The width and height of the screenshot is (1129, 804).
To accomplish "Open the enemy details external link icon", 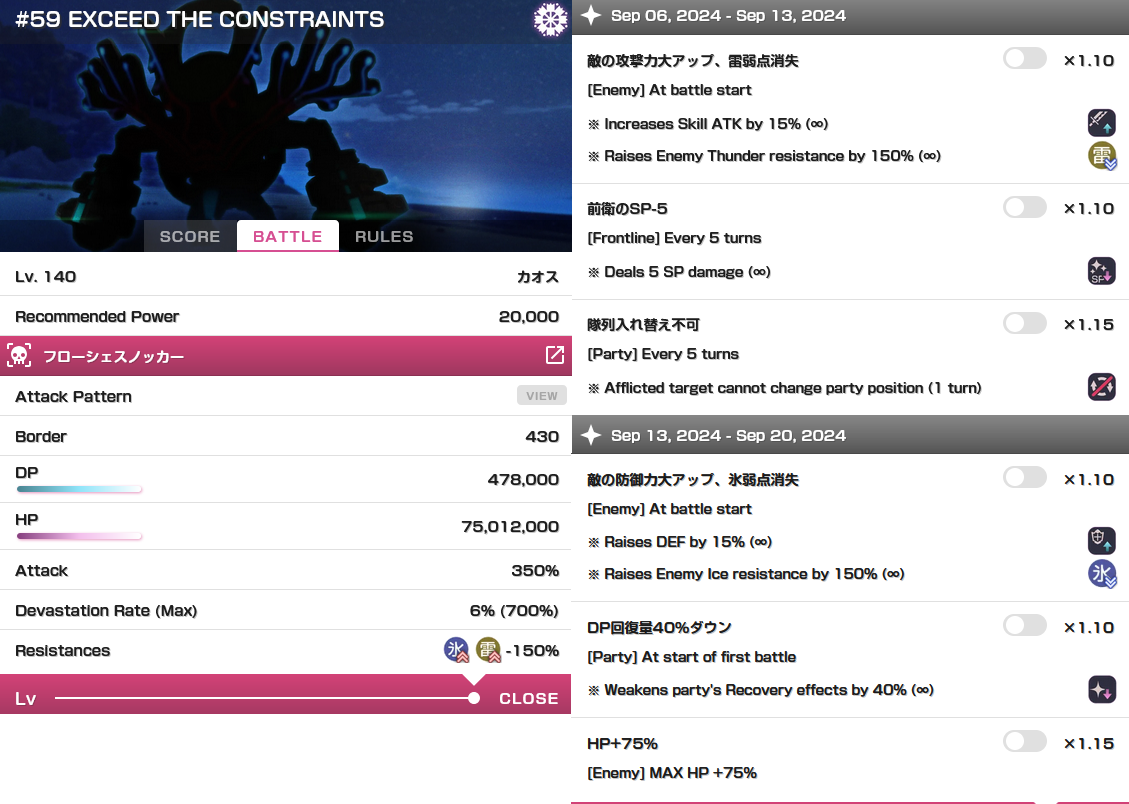I will tap(555, 355).
